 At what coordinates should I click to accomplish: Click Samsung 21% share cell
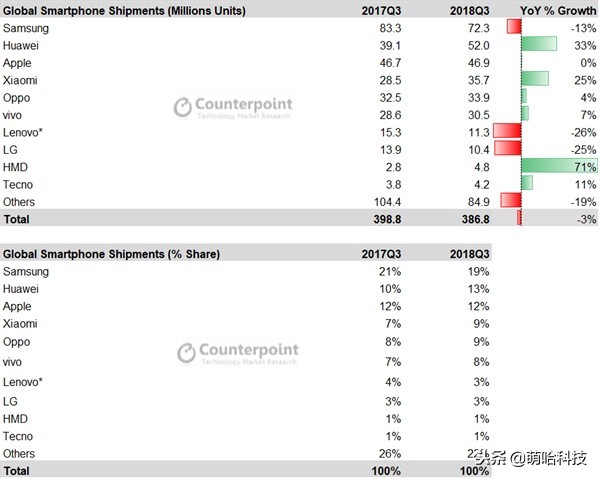coord(389,272)
